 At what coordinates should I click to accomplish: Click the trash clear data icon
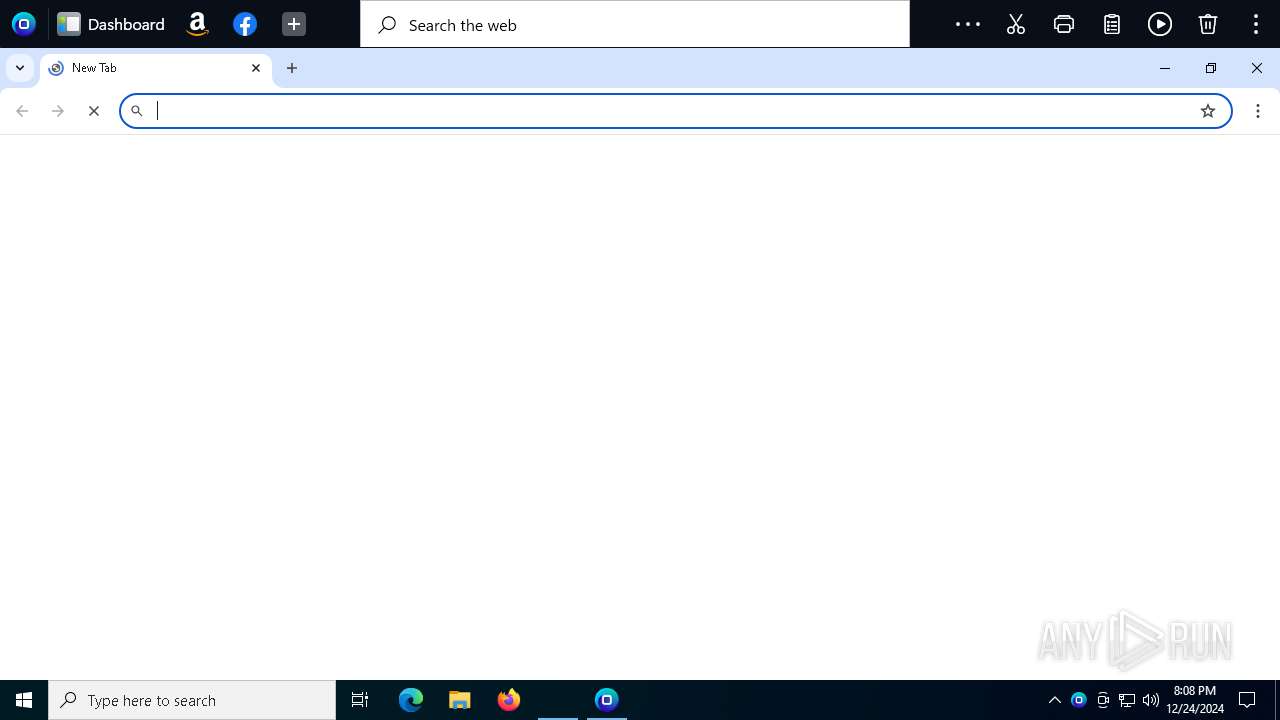[x=1208, y=24]
